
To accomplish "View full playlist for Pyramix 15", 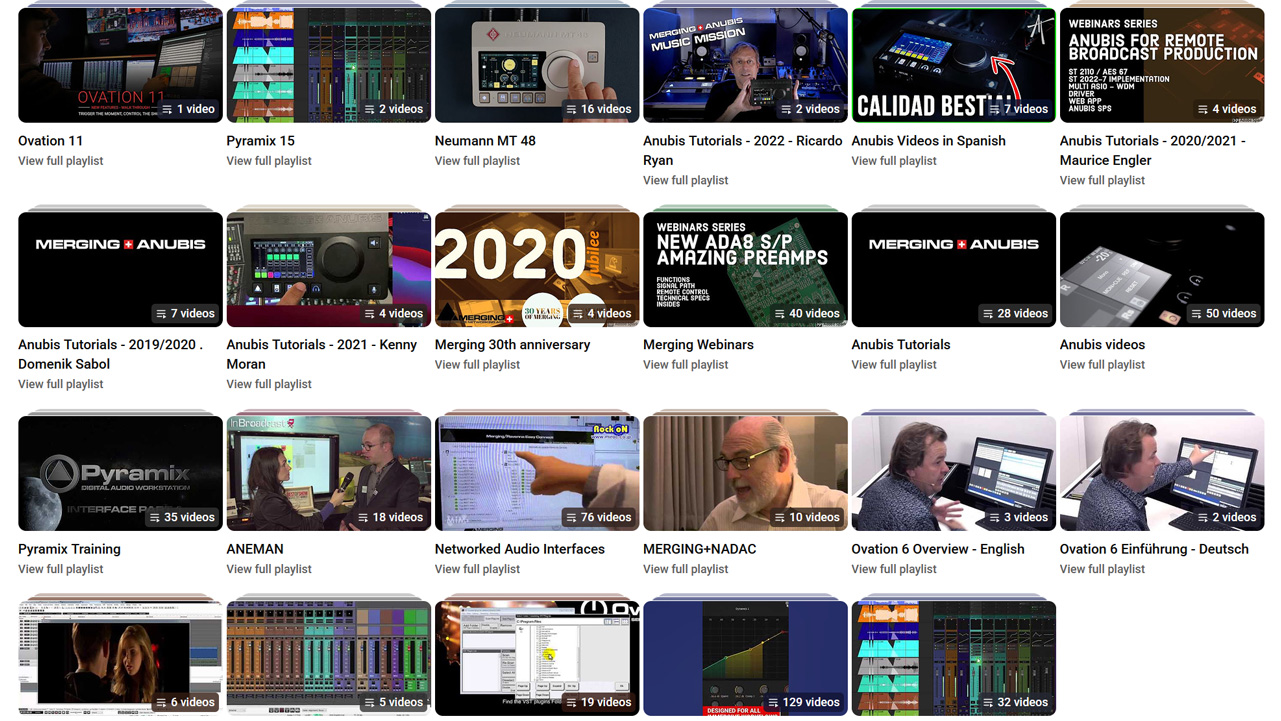I will tap(269, 161).
